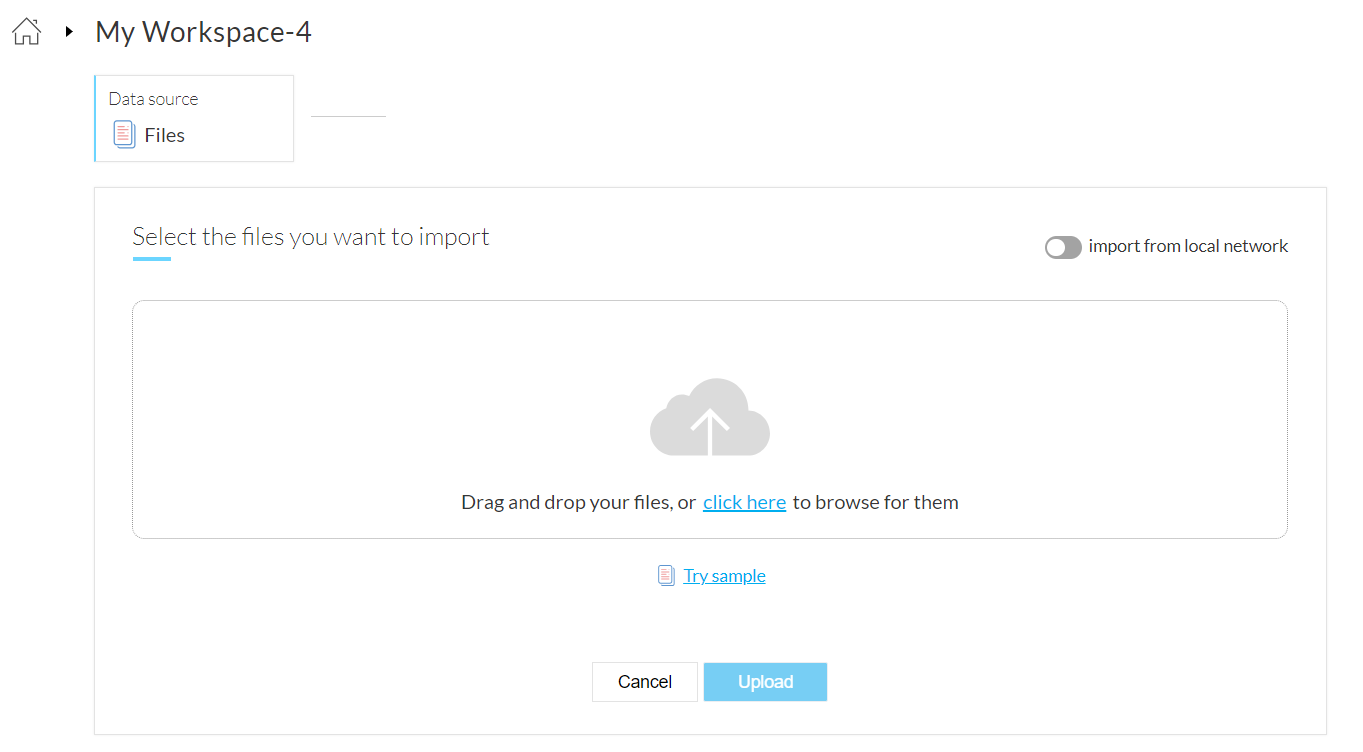Click the "Files" text in the step card
1363x752 pixels.
(x=164, y=135)
